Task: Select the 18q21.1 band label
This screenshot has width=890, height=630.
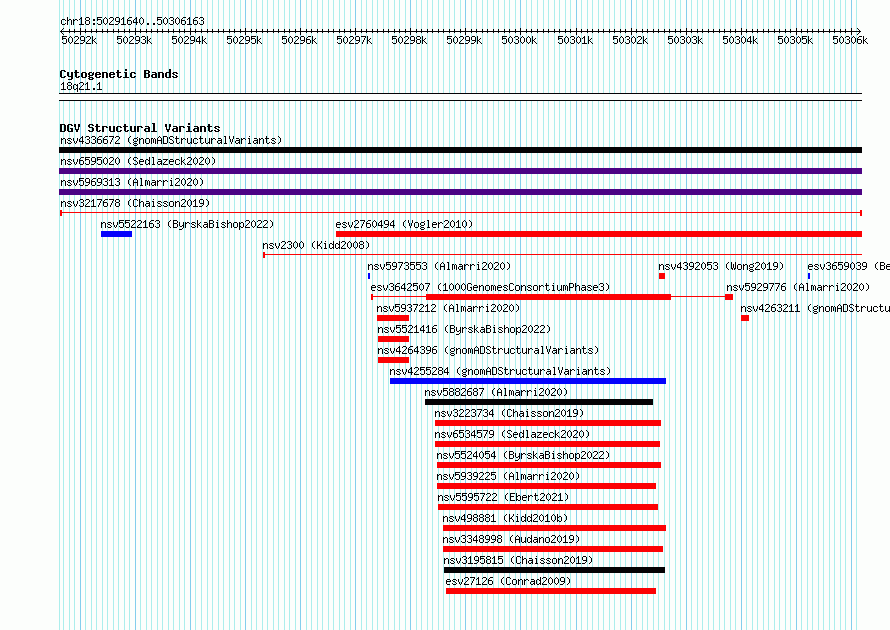Action: point(81,86)
